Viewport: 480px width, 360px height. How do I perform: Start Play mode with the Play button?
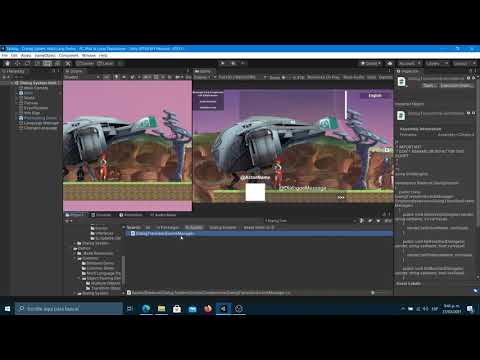pyautogui.click(x=223, y=63)
